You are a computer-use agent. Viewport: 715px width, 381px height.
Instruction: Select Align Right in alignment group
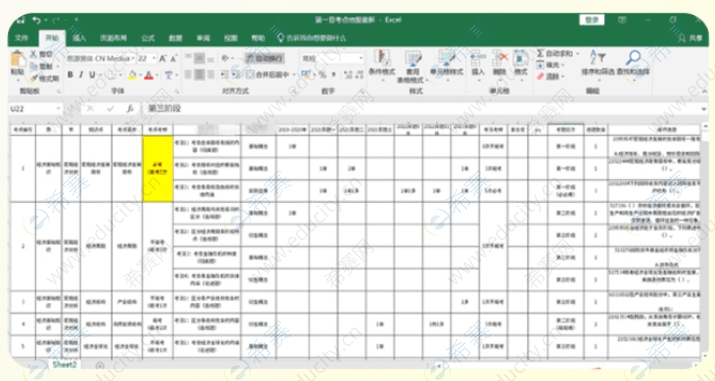[211, 75]
